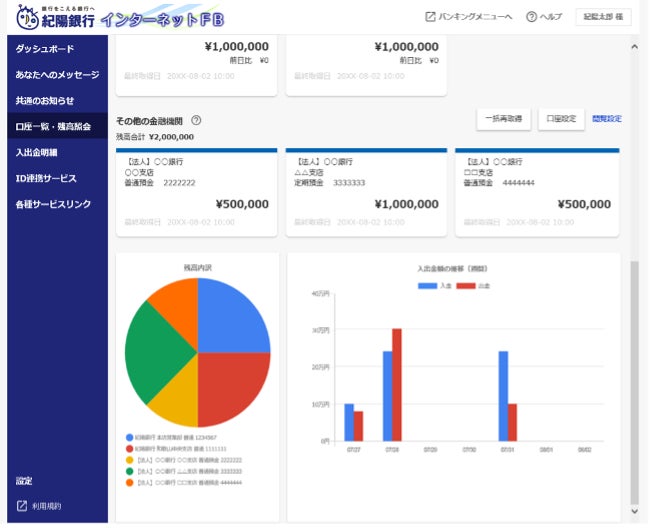Click the 入出金額の推移 chart title
Image resolution: width=652 pixels, height=528 pixels.
(452, 269)
